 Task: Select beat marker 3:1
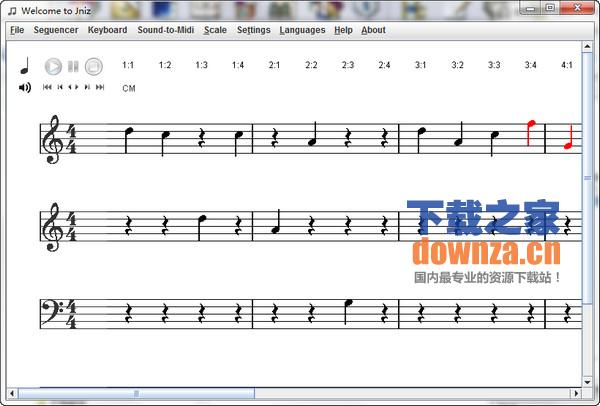pos(421,65)
